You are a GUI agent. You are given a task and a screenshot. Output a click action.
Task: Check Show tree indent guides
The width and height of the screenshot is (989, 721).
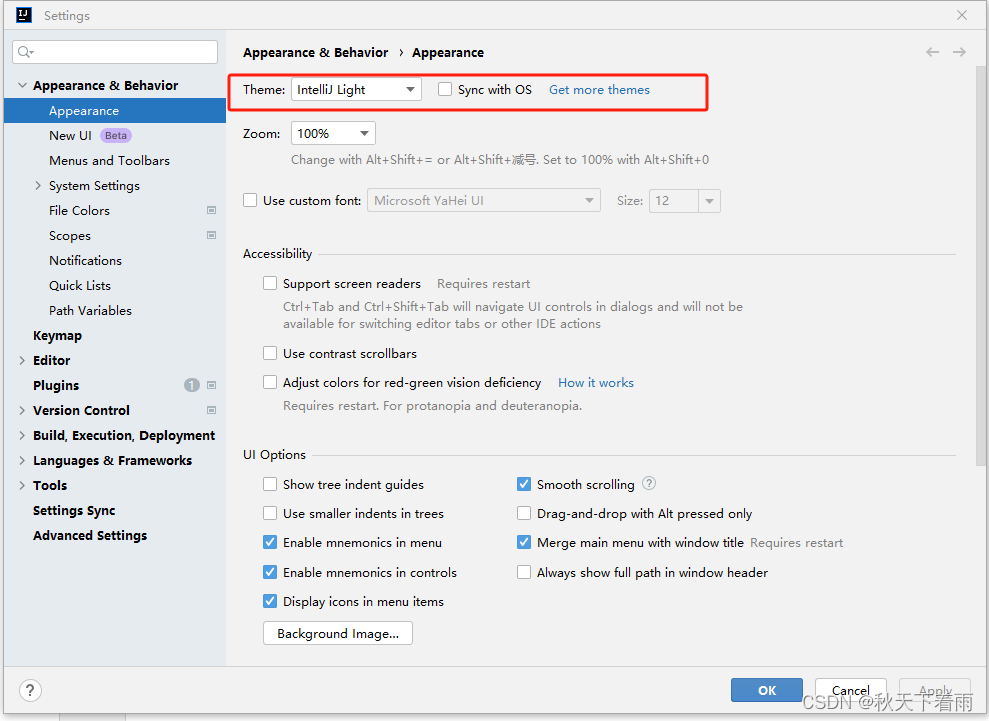pyautogui.click(x=270, y=484)
